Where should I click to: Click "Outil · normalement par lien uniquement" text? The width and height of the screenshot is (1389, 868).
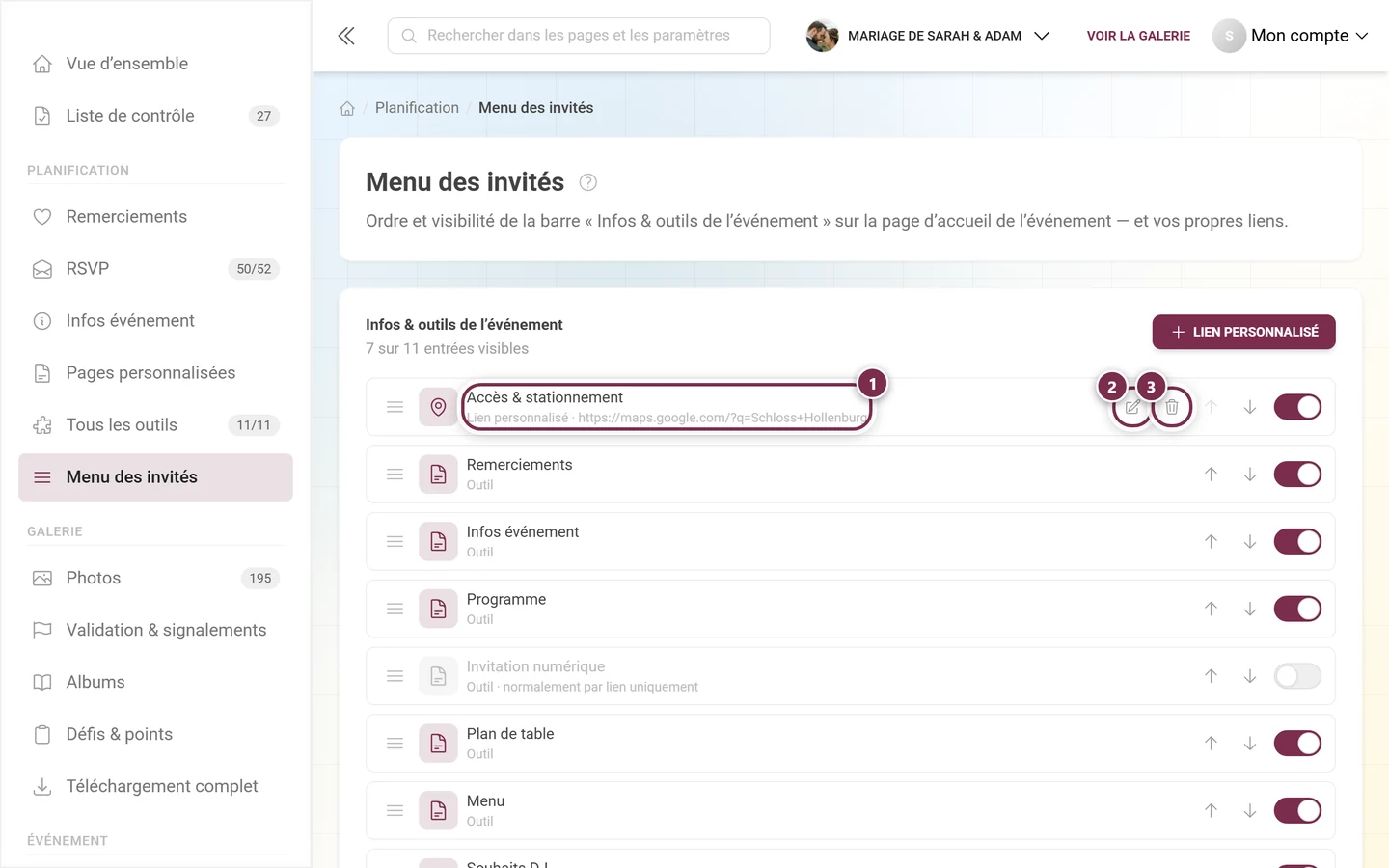click(583, 687)
